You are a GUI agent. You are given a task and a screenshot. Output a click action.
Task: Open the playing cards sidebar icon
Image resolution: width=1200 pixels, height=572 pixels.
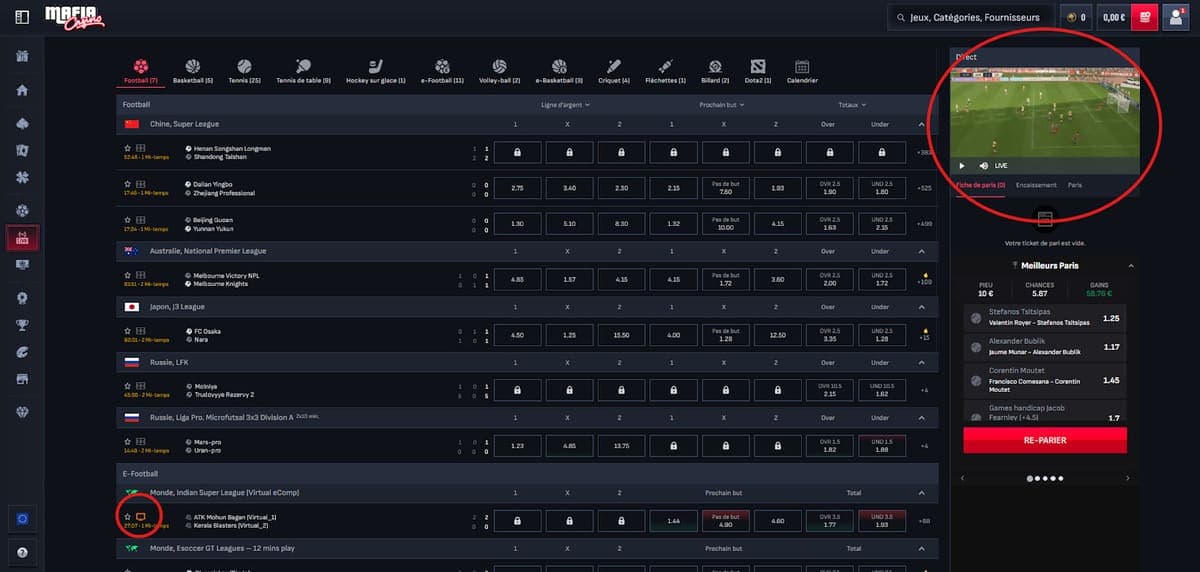click(22, 151)
